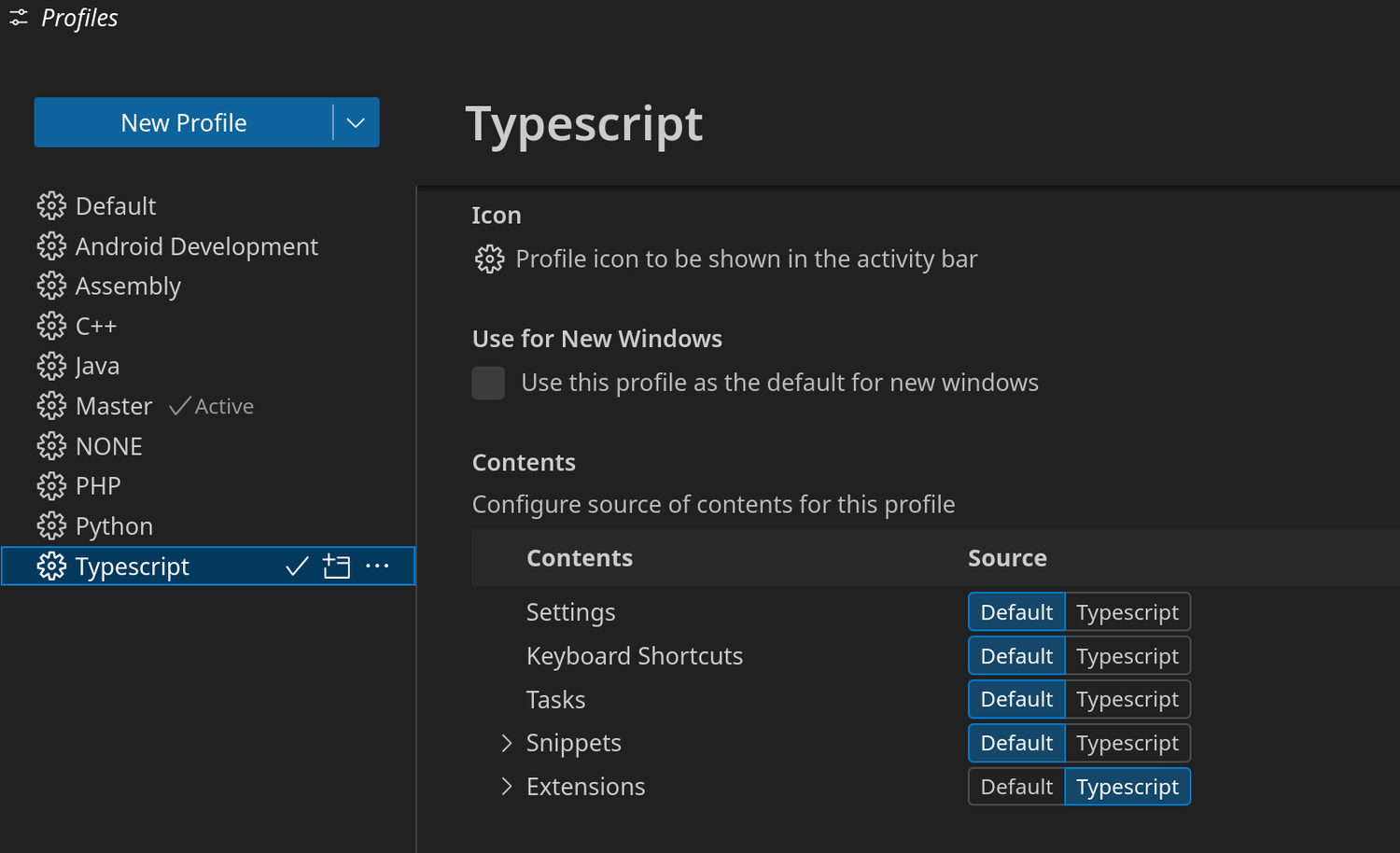Enable use this profile for new windows
Viewport: 1400px width, 853px height.
tap(488, 383)
